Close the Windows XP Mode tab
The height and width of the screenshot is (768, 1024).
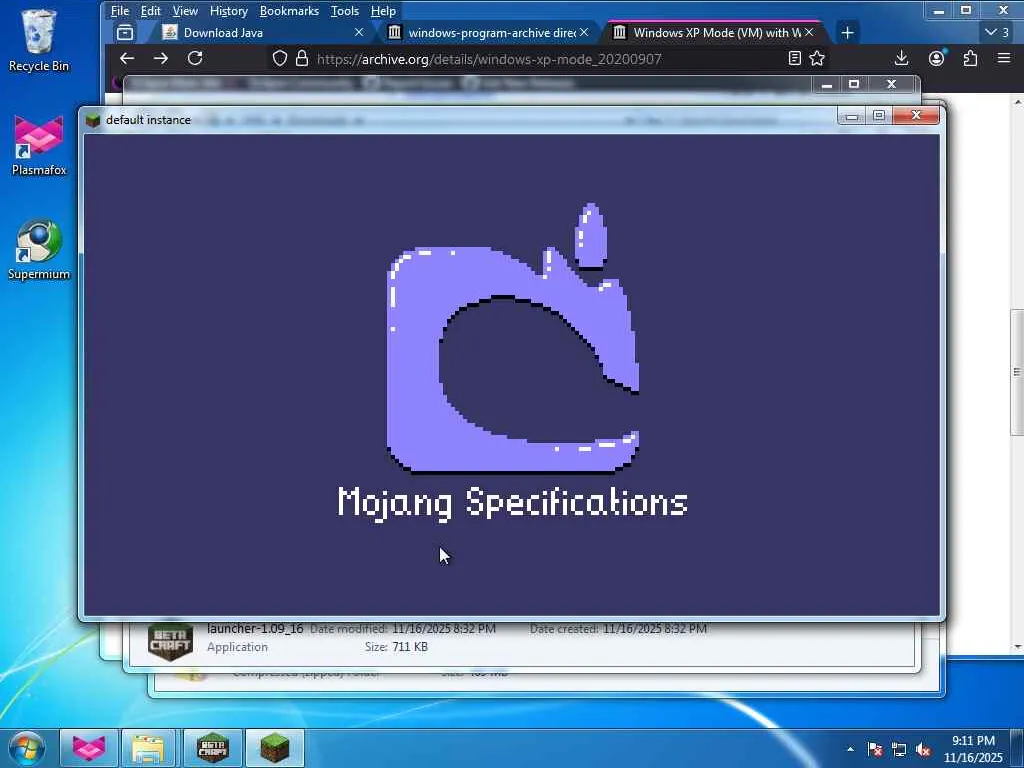coord(809,32)
